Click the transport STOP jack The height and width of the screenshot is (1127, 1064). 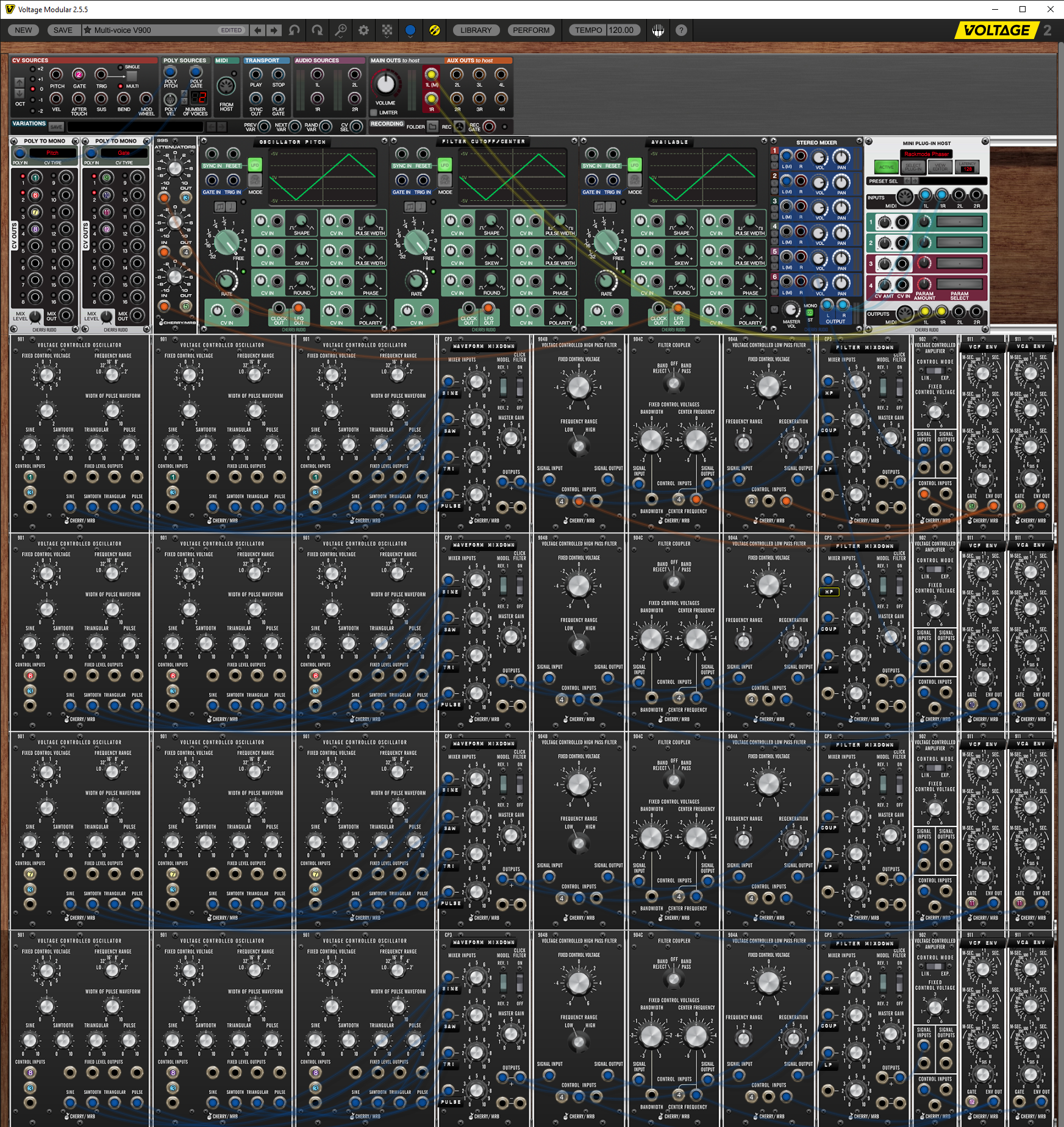279,74
